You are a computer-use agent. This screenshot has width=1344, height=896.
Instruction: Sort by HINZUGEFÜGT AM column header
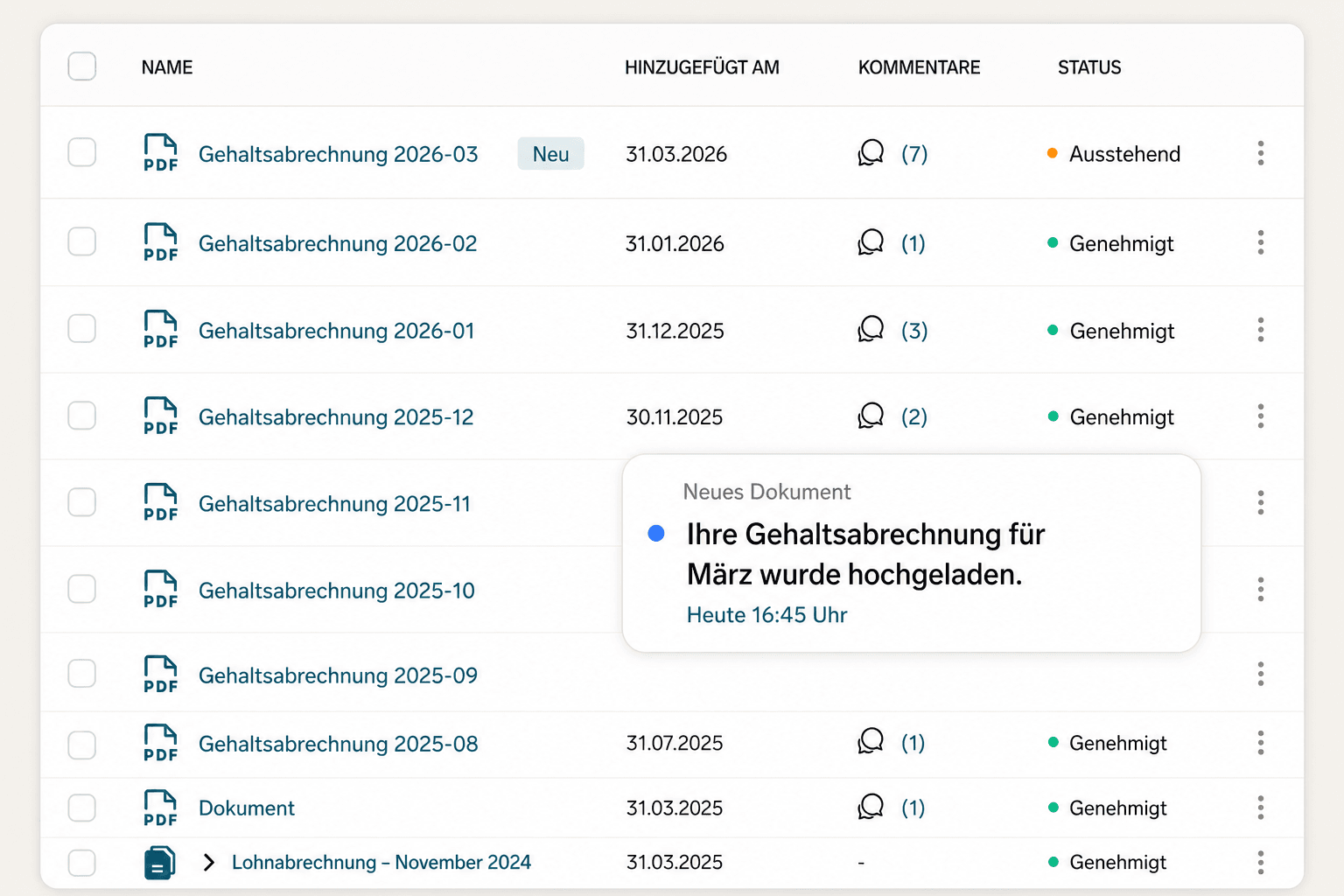(x=702, y=67)
